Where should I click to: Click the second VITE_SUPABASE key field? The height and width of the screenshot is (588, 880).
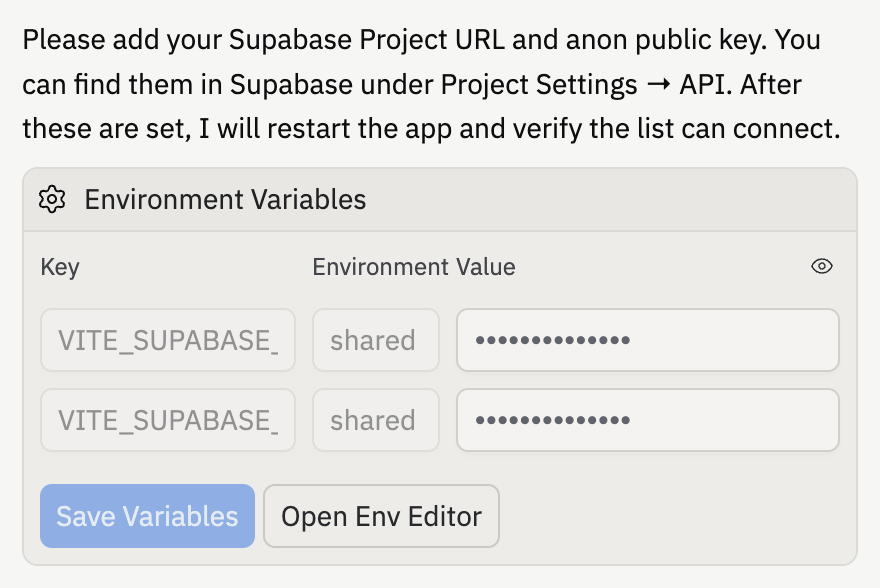168,420
